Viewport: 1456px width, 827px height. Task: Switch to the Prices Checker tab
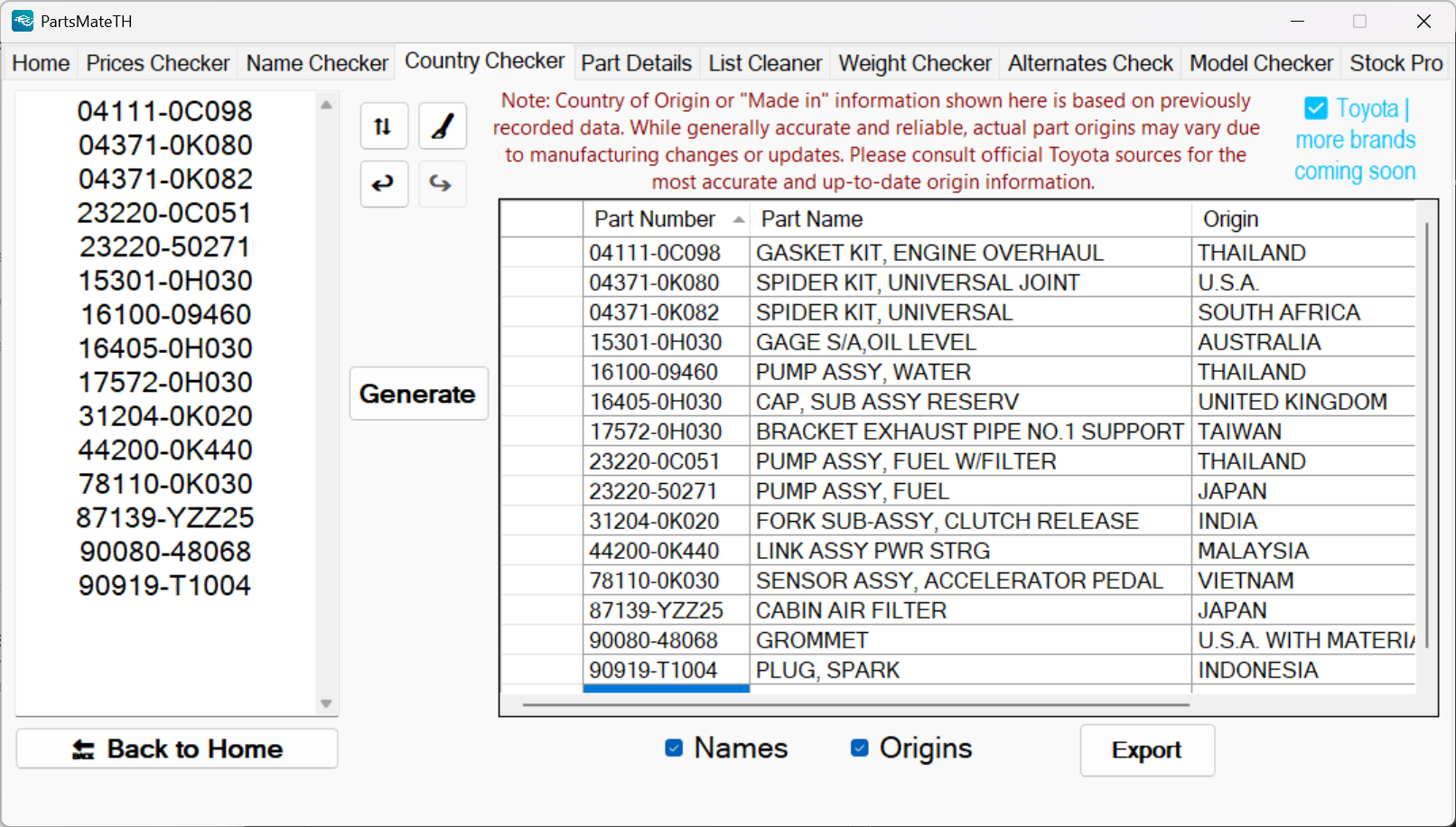coord(158,63)
